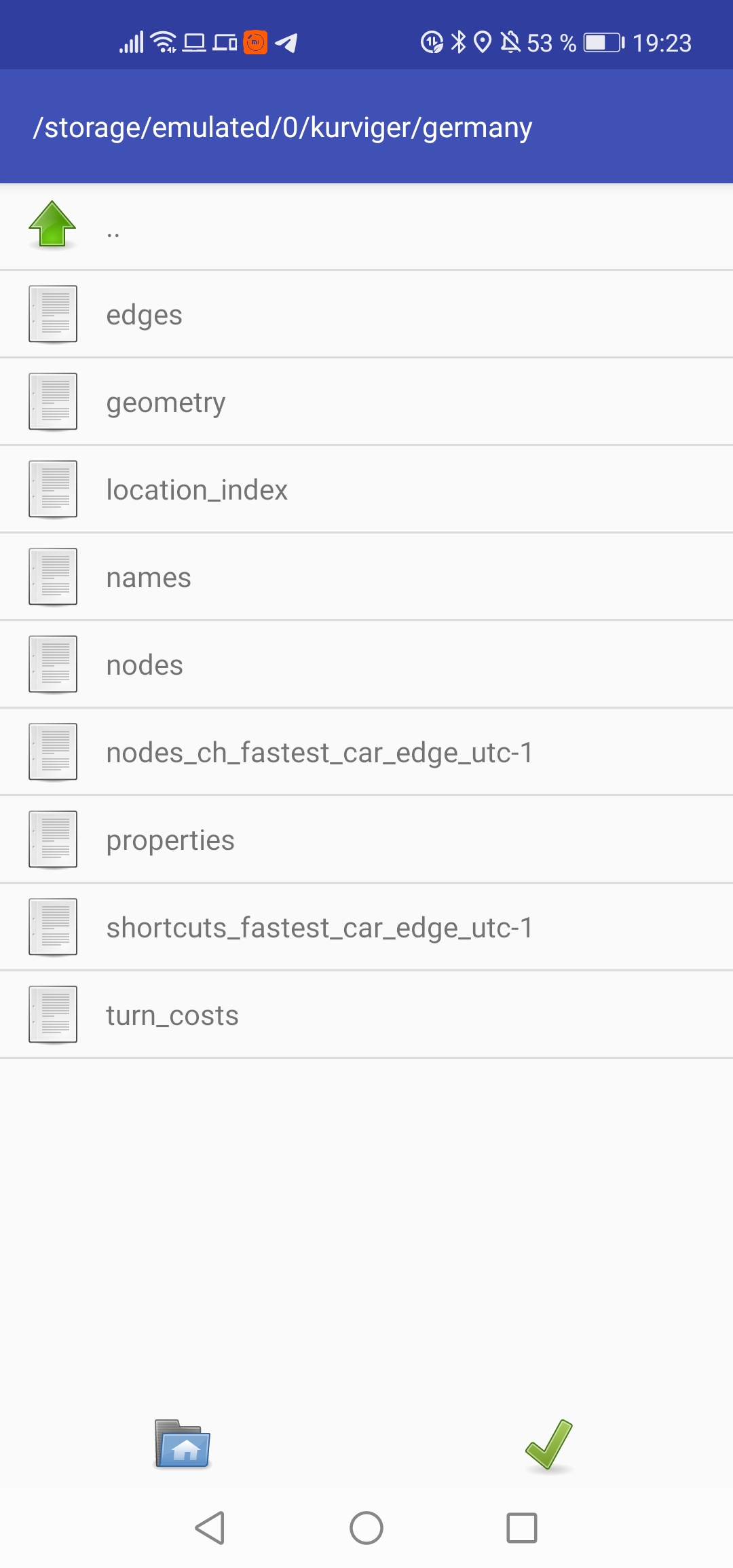Tap the file icon beside edges
This screenshot has height=1568, width=733.
coord(53,314)
